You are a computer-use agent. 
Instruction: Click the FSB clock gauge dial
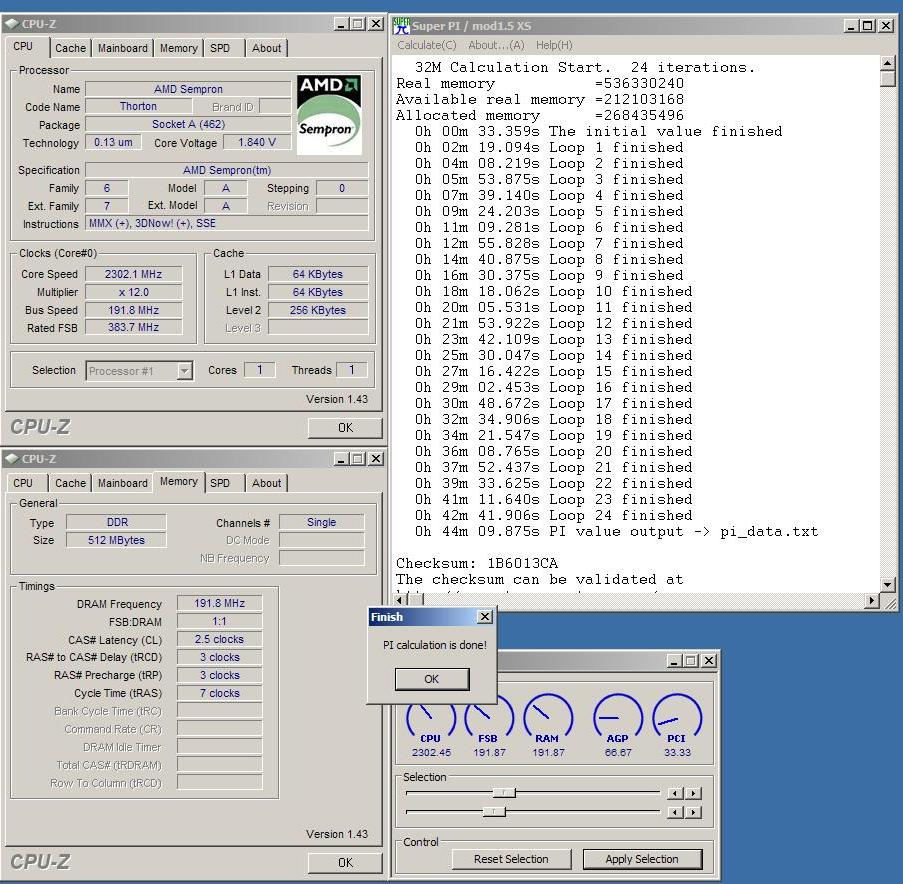488,717
